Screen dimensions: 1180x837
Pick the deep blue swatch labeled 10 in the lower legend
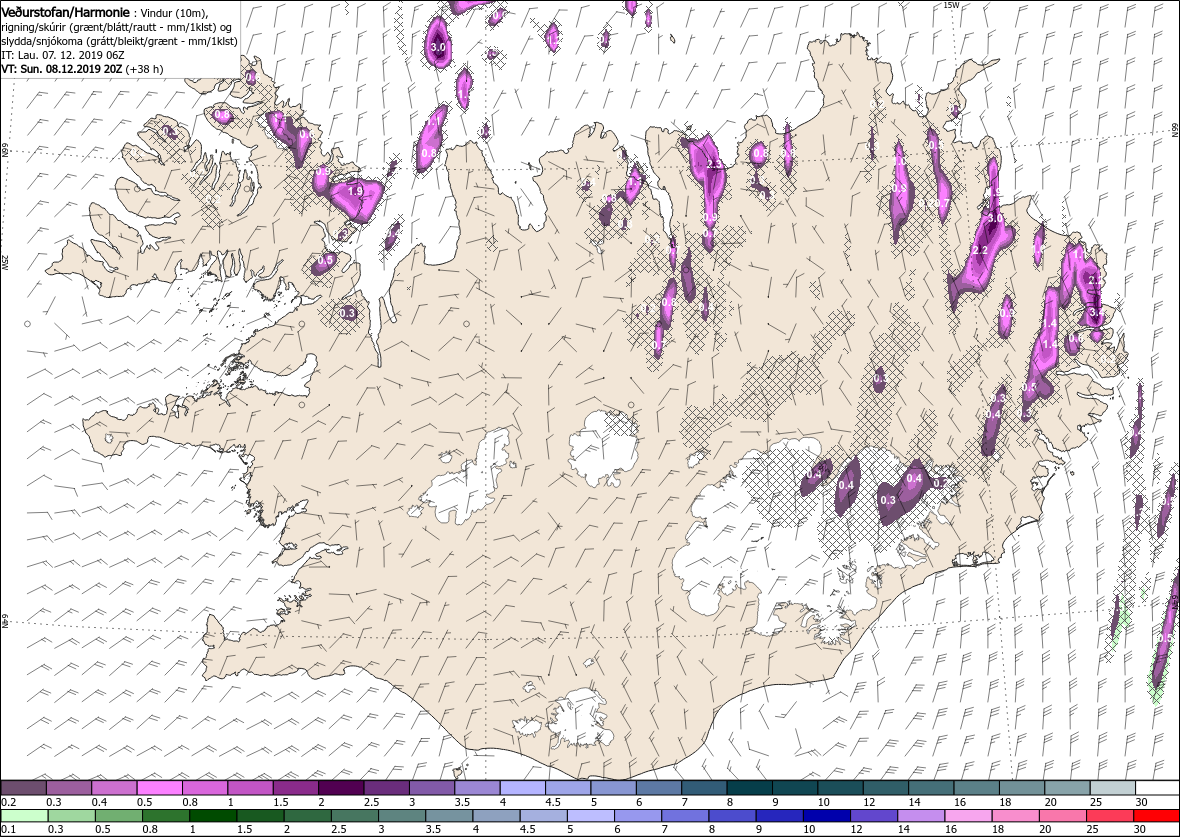click(826, 816)
